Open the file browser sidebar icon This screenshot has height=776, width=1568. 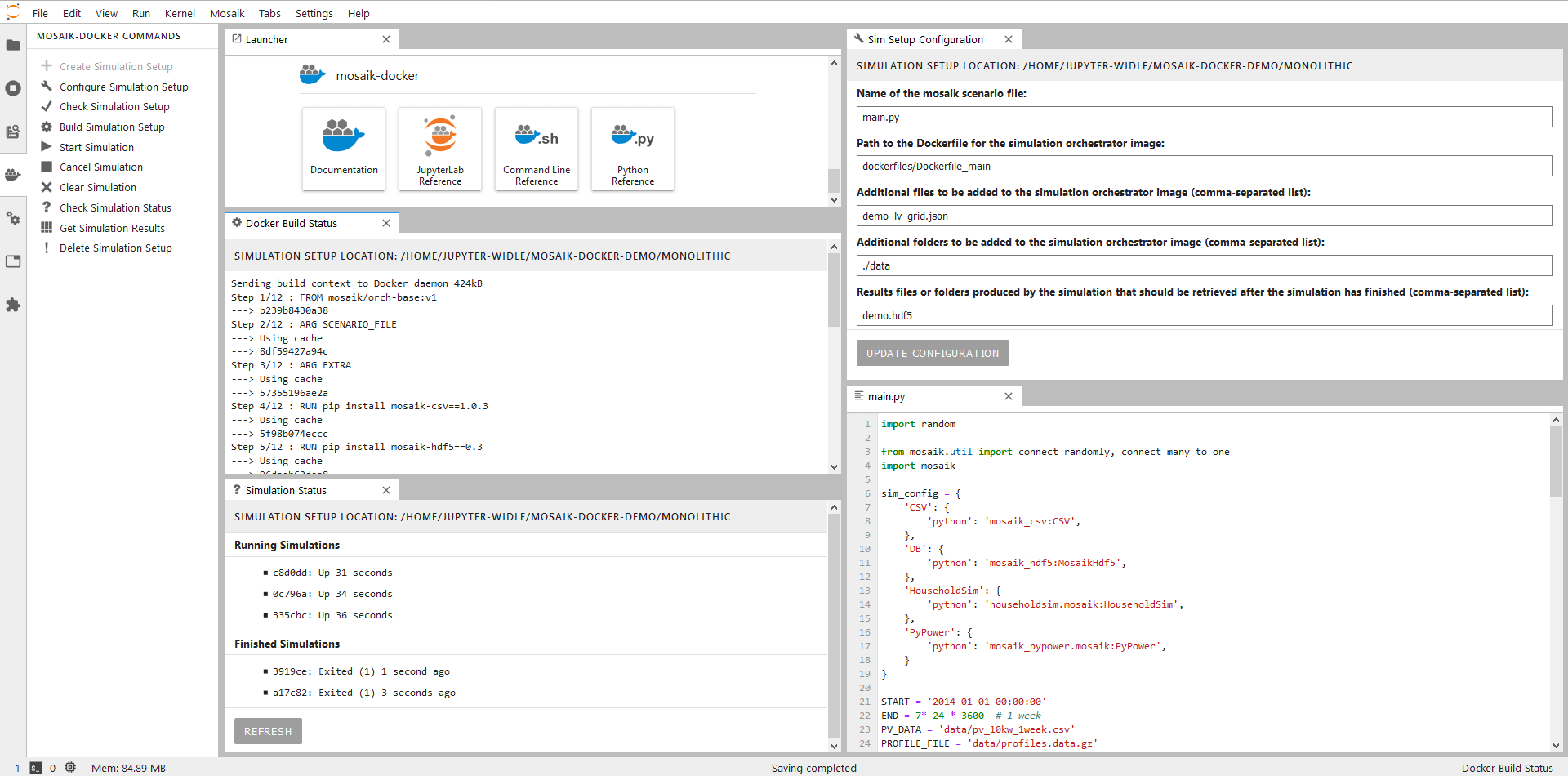pos(13,46)
